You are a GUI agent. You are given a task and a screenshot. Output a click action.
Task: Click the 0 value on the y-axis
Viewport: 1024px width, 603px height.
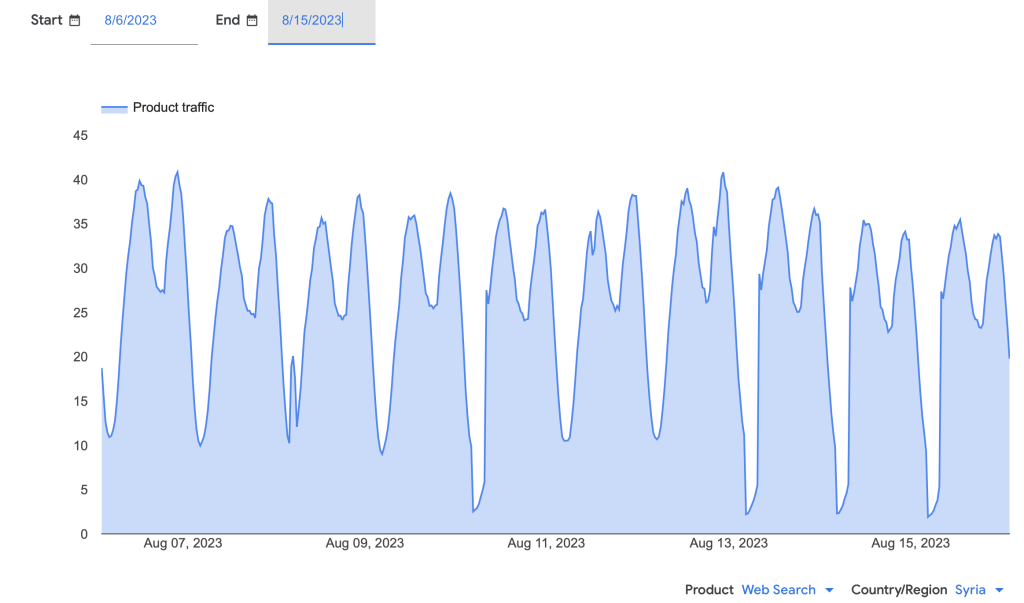[84, 534]
